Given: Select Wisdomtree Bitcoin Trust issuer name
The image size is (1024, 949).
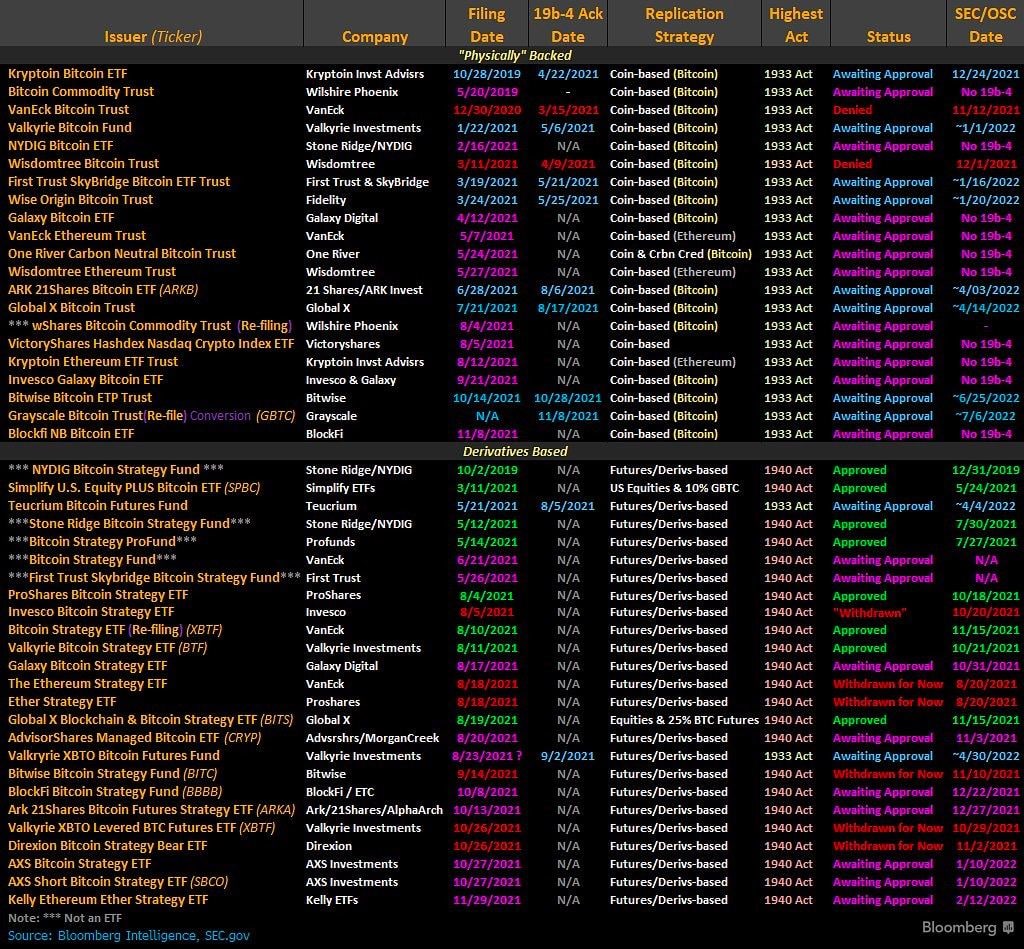Looking at the screenshot, I should pos(84,163).
